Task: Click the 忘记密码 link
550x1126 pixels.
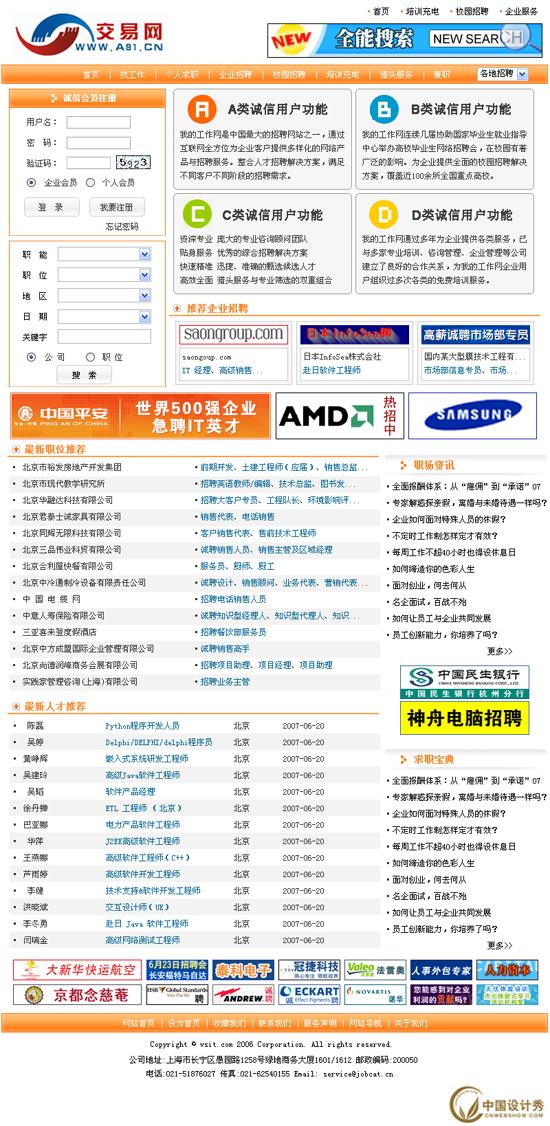Action: point(122,227)
